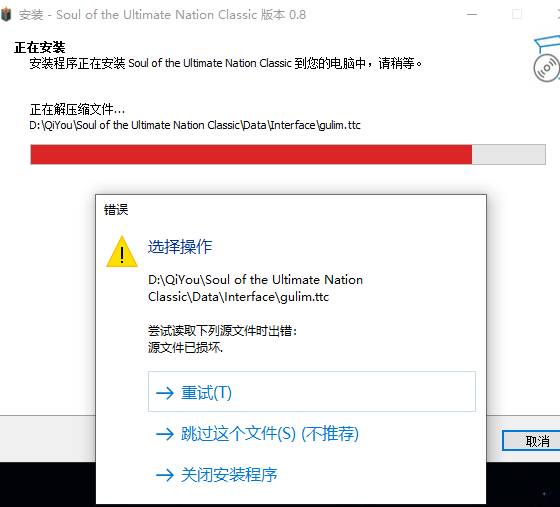Screen dimensions: 560x507
Task: Click the arrow icon beside 重试(T)
Action: click(165, 393)
